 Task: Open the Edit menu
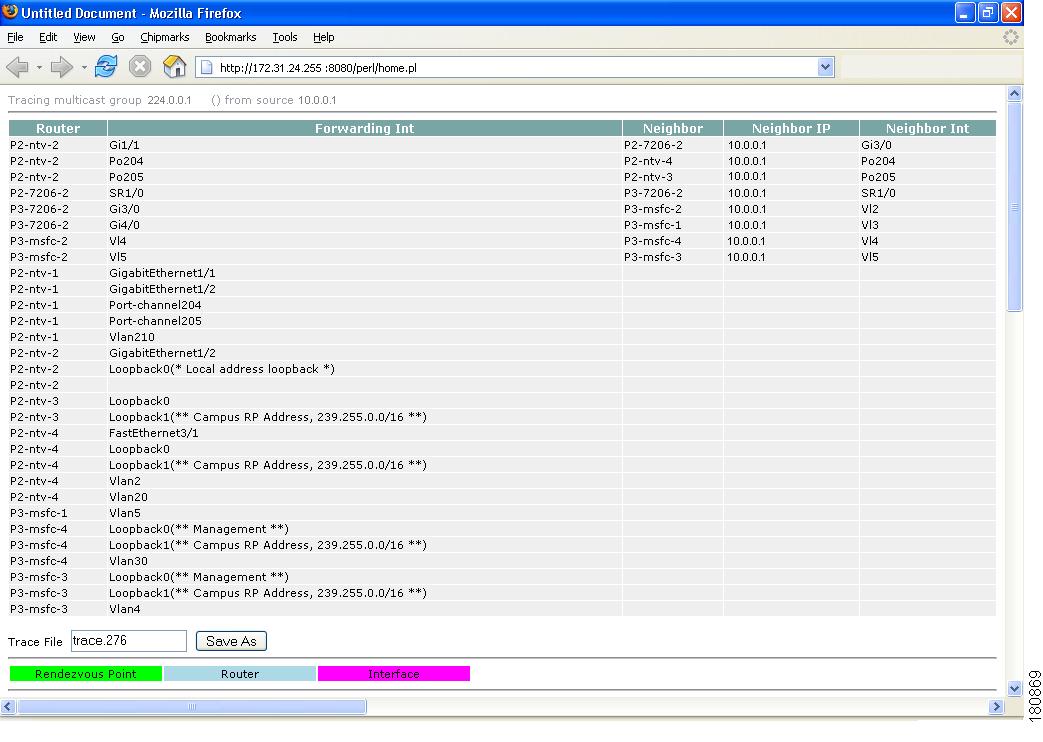click(x=48, y=37)
